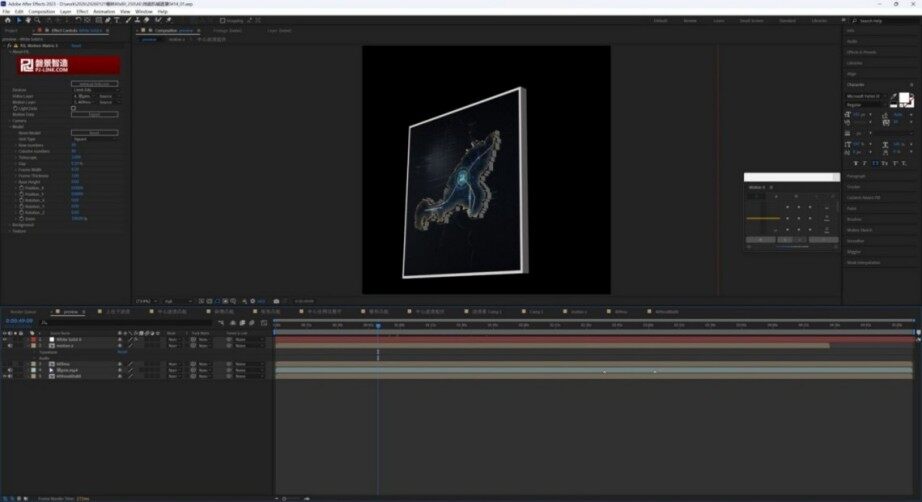Viewport: 922px width, 502px height.
Task: Select the Home icon in toolbar
Action: [x=8, y=20]
